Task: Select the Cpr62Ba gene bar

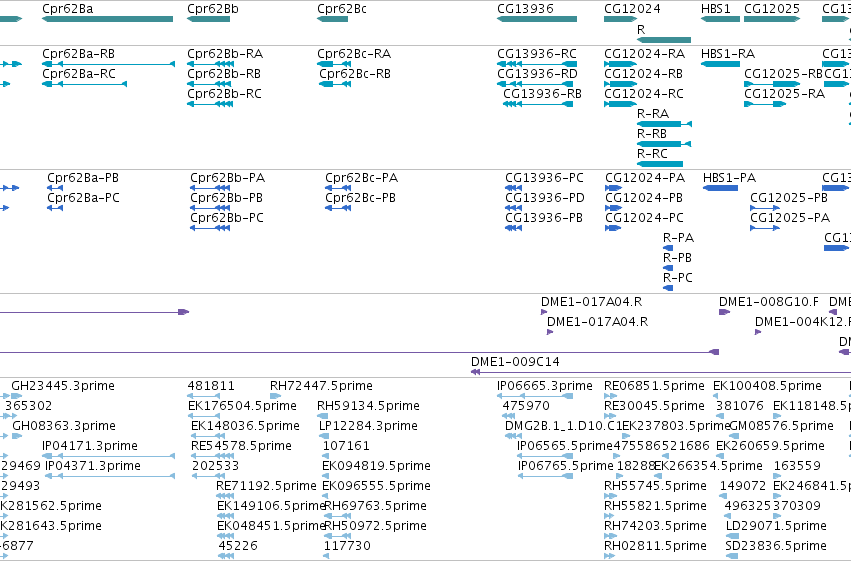Action: point(107,19)
